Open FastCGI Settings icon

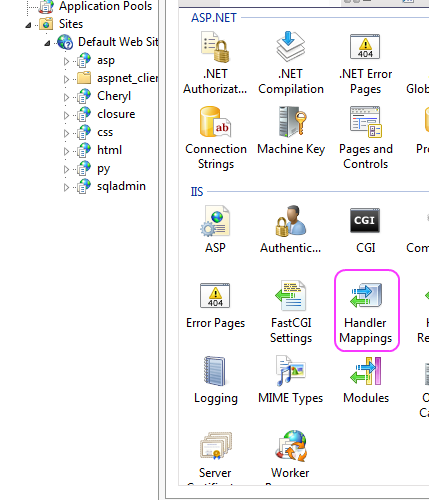(x=291, y=311)
